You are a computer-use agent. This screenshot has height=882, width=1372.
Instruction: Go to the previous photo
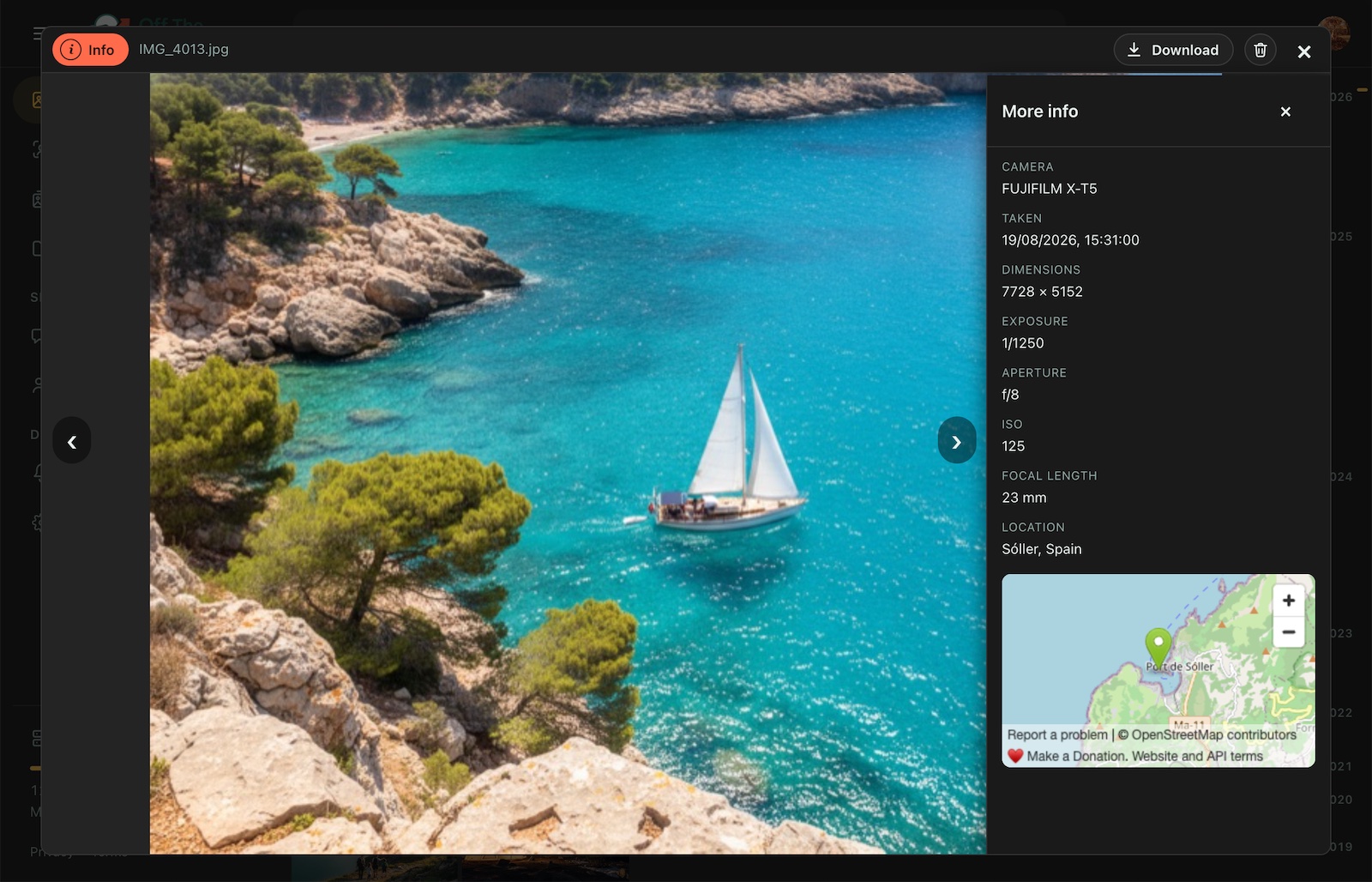(x=72, y=441)
